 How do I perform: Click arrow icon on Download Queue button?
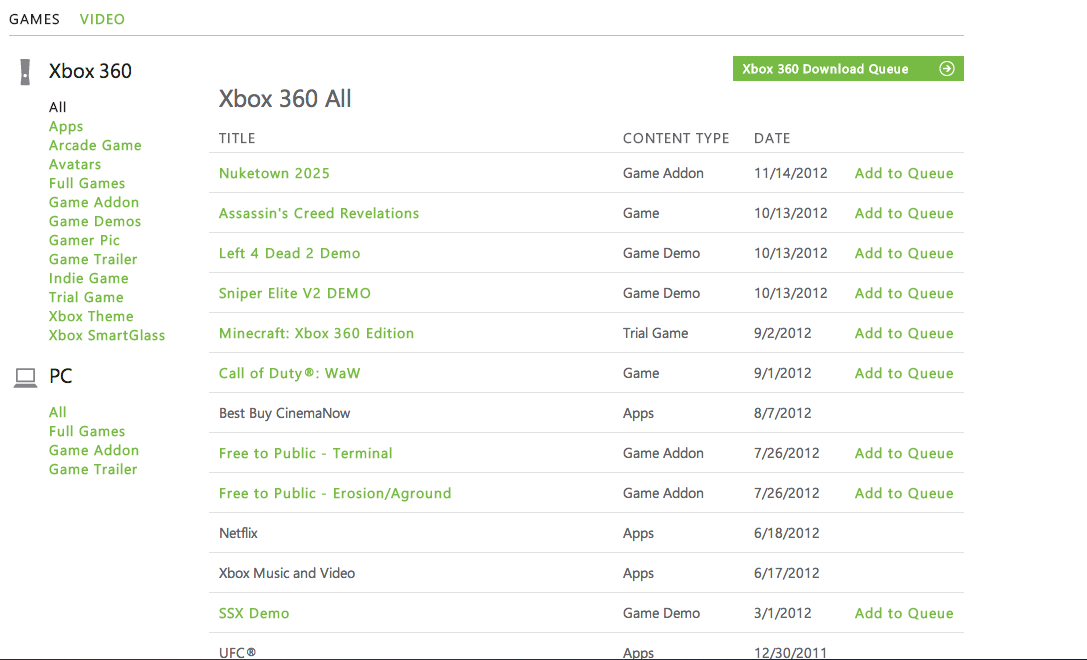click(x=946, y=69)
